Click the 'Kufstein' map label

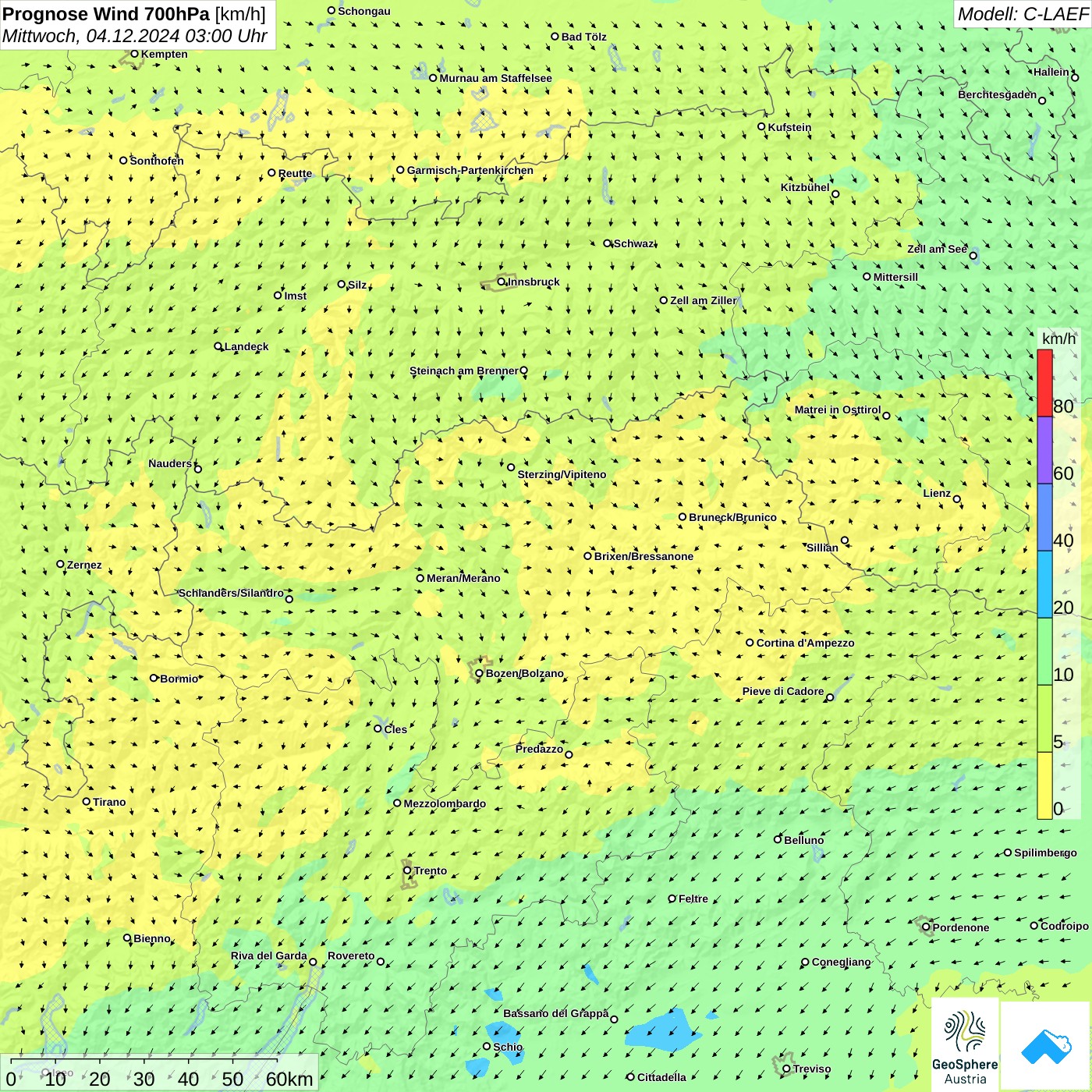(x=789, y=127)
